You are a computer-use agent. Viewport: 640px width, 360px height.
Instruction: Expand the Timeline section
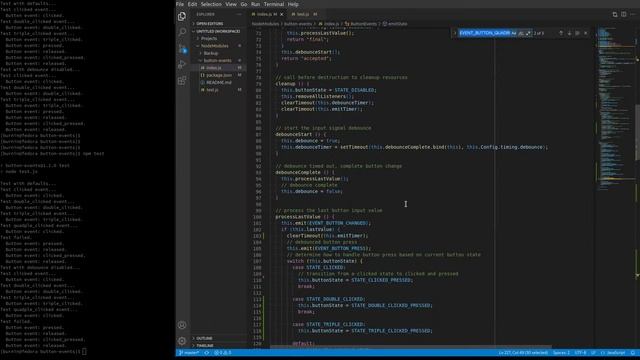coord(218,345)
